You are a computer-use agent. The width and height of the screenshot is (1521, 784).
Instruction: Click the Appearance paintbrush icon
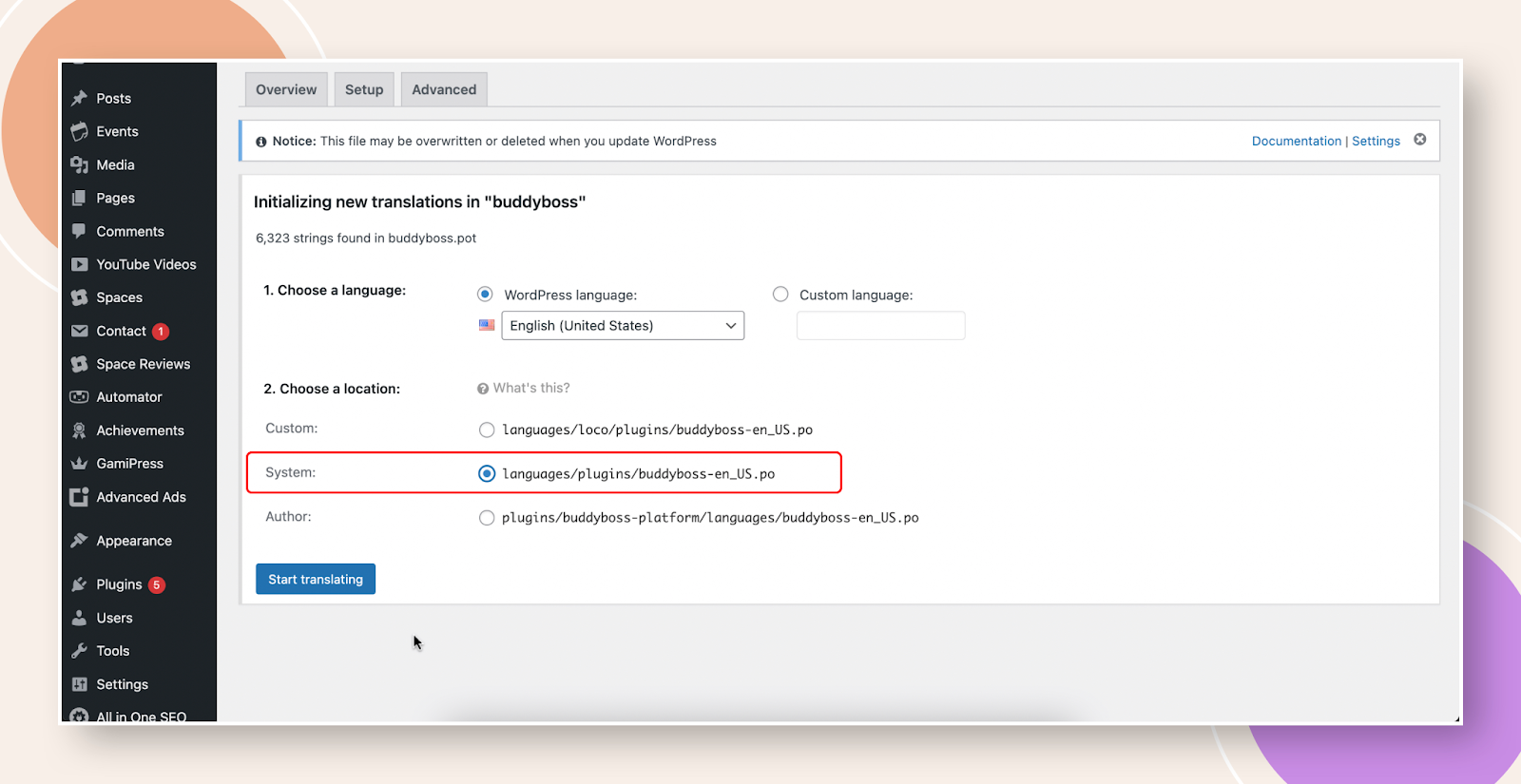tap(80, 541)
